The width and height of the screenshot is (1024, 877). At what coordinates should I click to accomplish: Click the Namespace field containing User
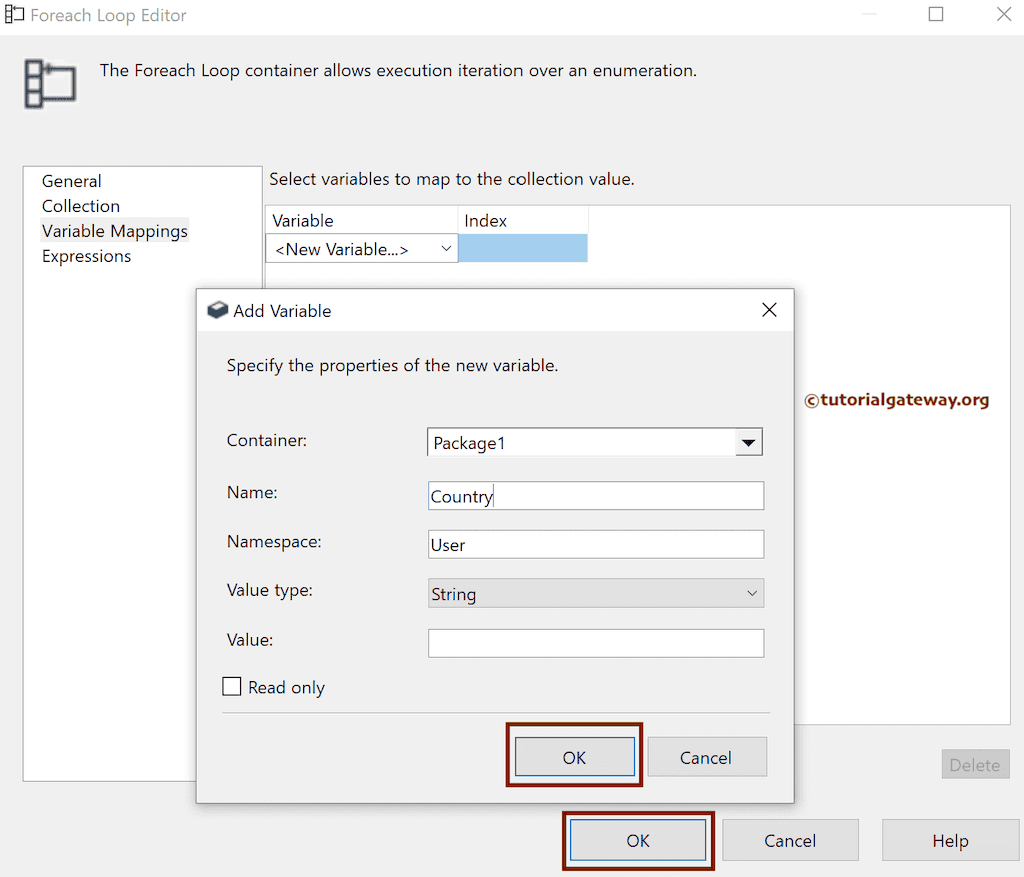595,543
